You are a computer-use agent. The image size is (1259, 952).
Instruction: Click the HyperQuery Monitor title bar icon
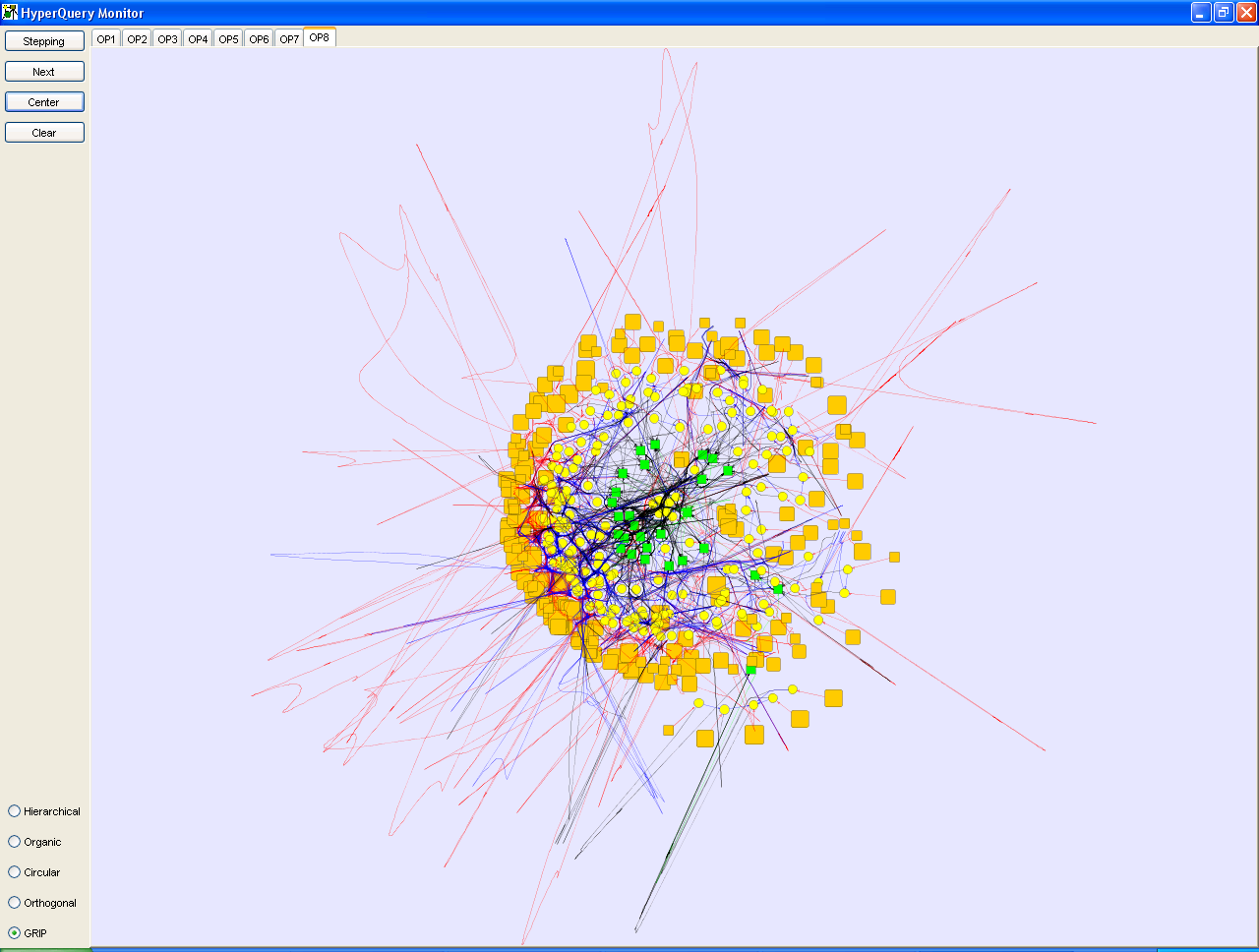click(x=10, y=13)
